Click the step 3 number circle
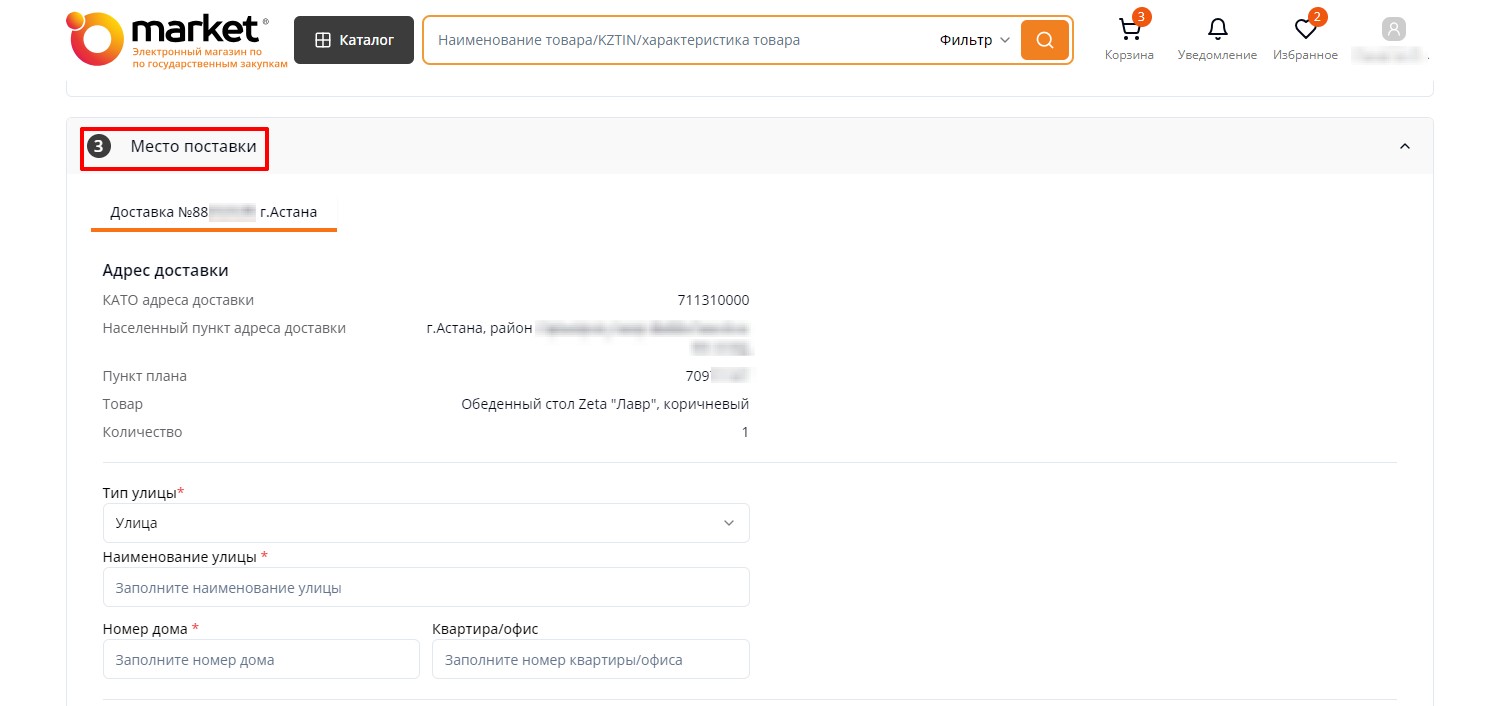The width and height of the screenshot is (1503, 706). point(98,147)
